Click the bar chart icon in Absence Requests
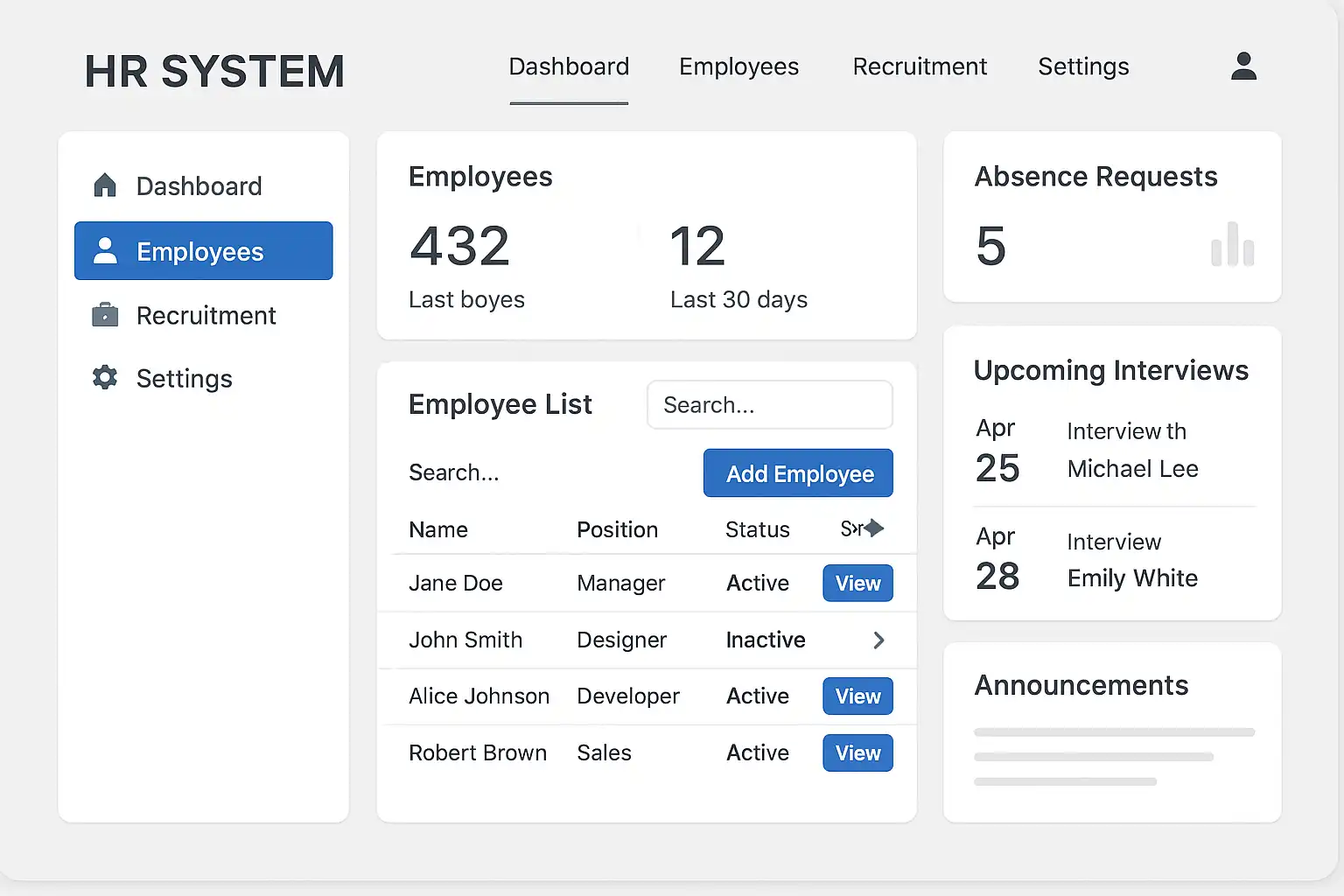This screenshot has width=1344, height=896. click(1232, 245)
